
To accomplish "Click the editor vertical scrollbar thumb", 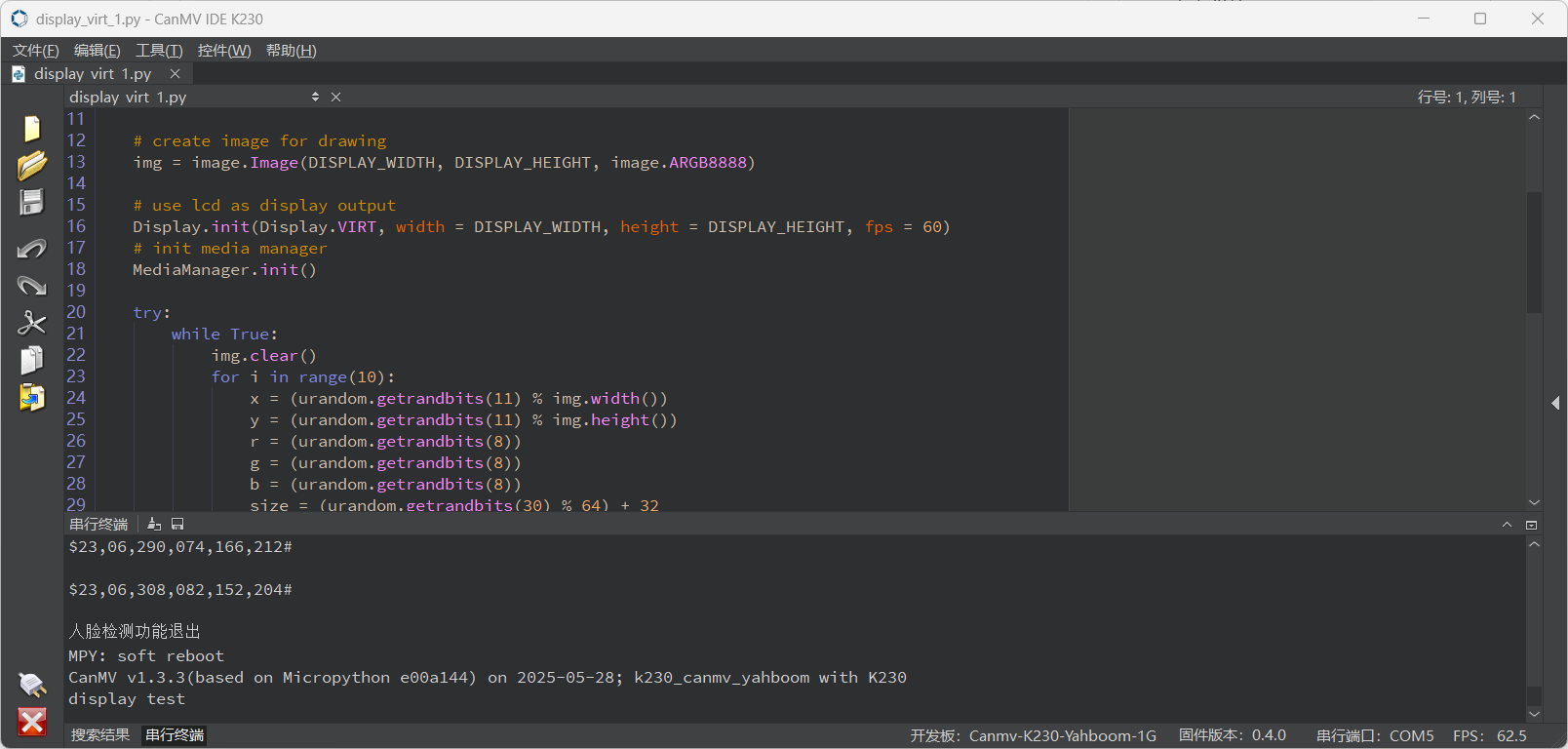I will (1534, 254).
